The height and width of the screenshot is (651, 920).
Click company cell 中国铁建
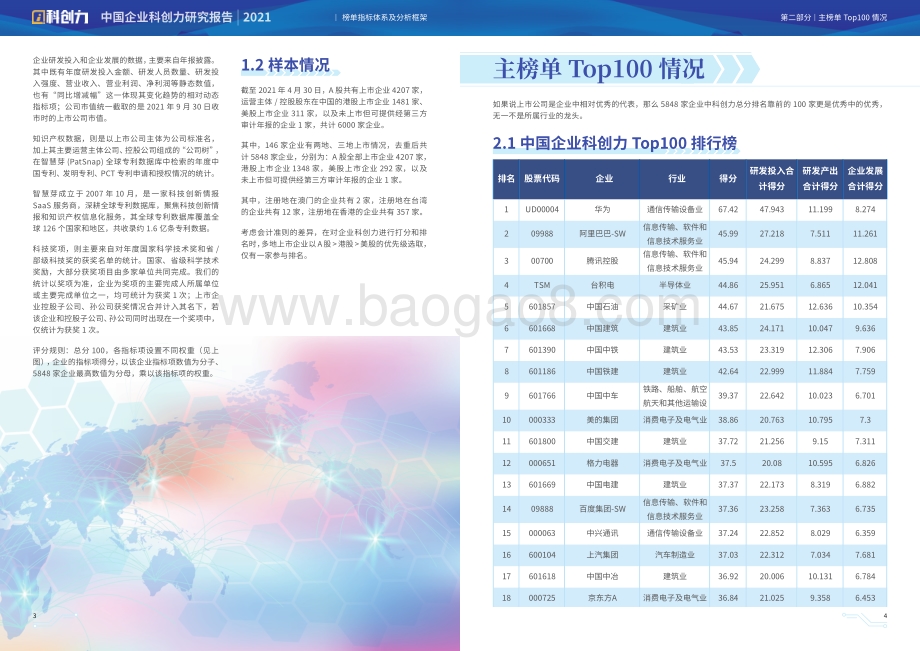click(x=602, y=372)
